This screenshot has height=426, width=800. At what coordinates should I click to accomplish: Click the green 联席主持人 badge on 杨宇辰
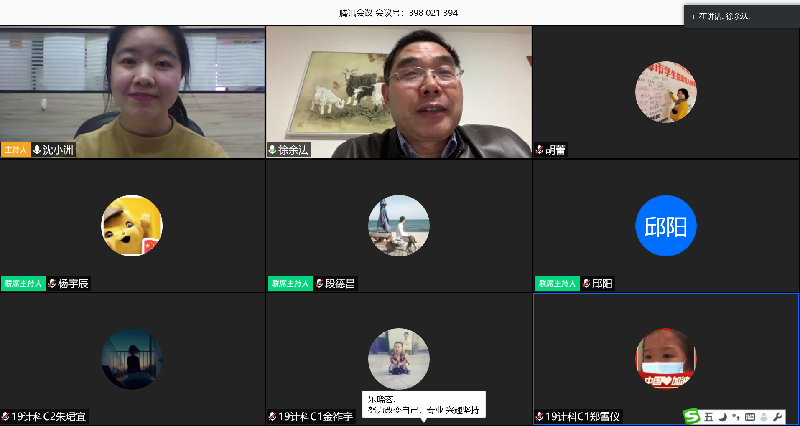(x=23, y=284)
